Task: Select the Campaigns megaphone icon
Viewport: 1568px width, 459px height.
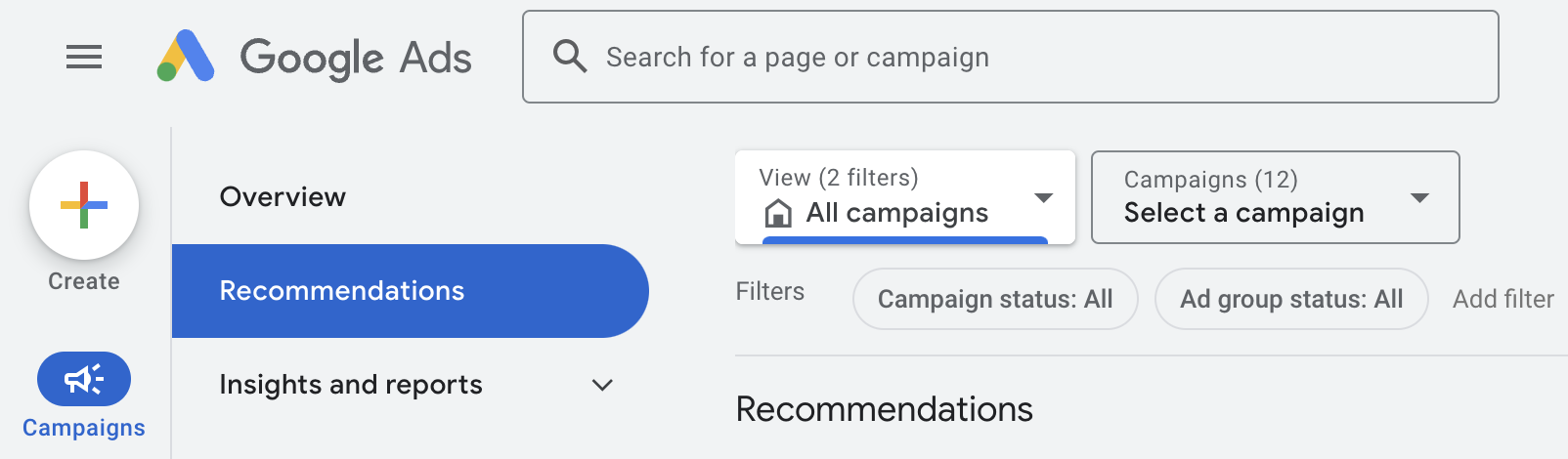Action: [84, 379]
